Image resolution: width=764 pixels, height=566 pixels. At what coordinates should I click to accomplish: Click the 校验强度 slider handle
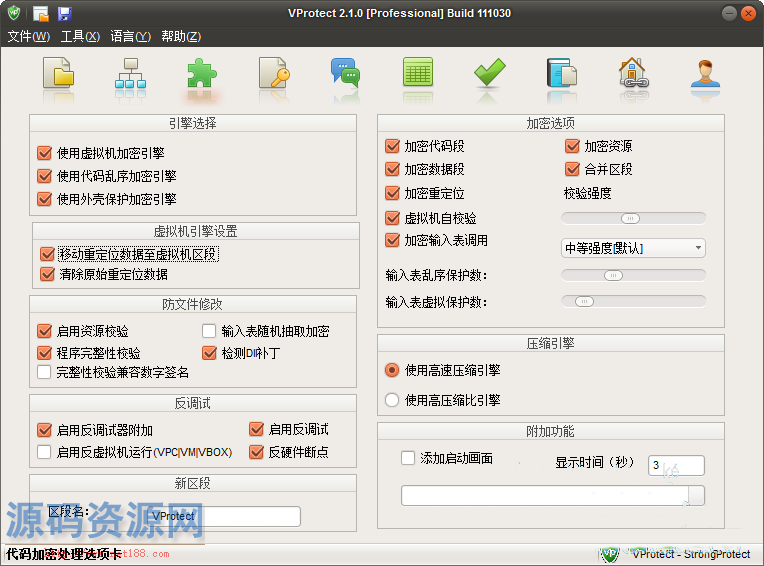click(630, 219)
